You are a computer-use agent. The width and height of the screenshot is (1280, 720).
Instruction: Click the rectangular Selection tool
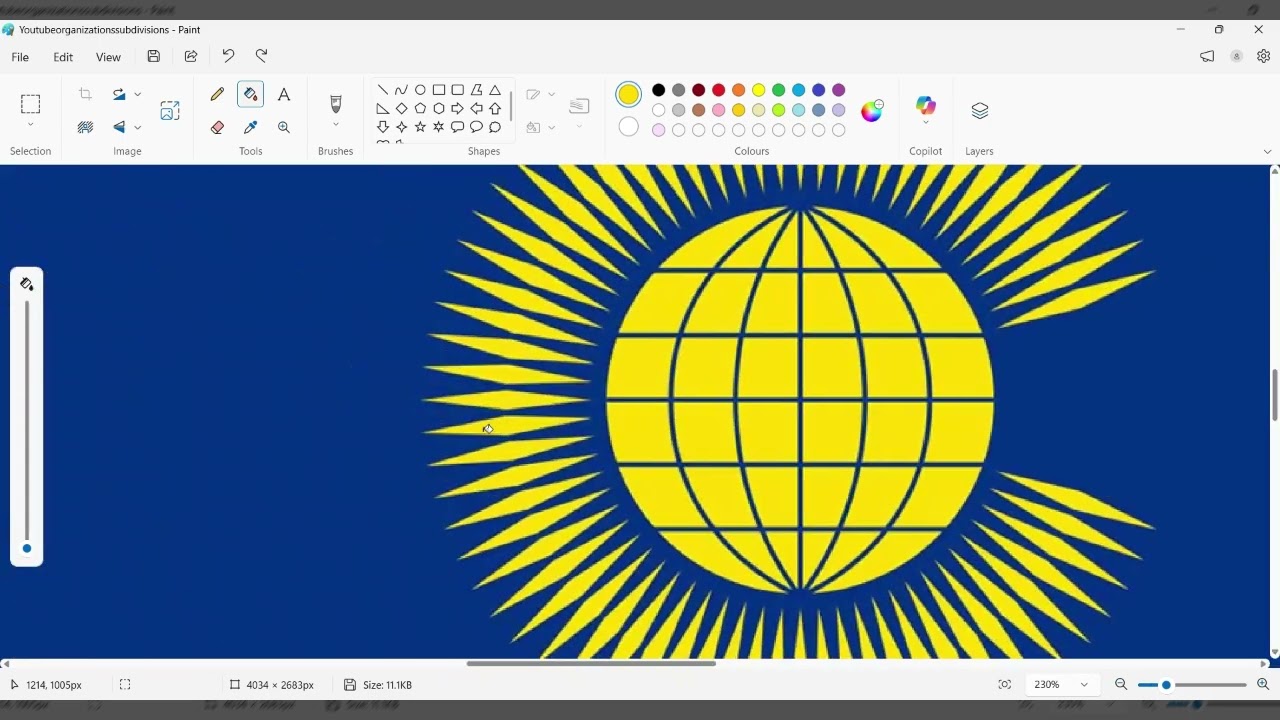tap(31, 104)
